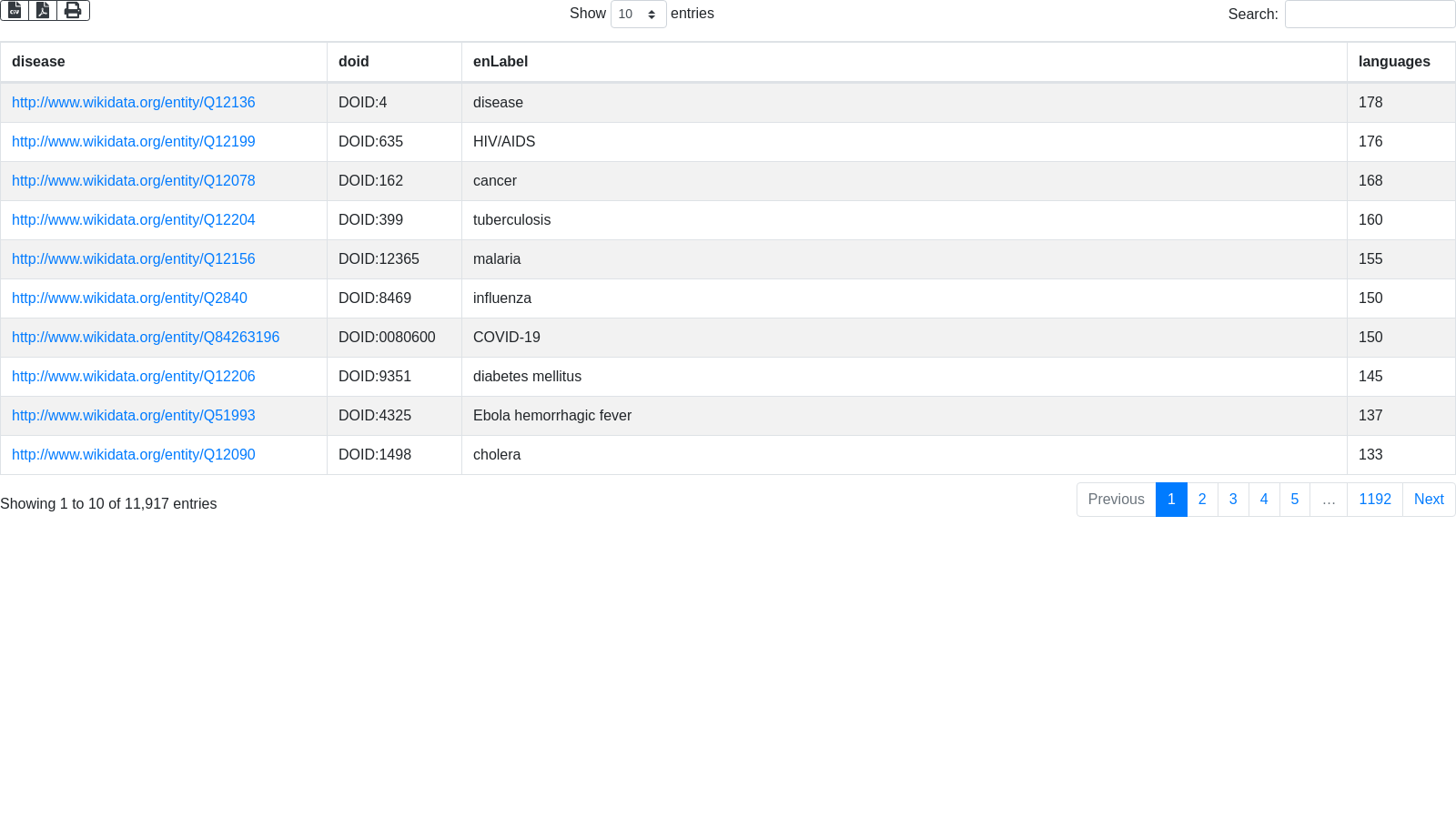
Task: Select the DOID:399 cell
Action: [394, 220]
